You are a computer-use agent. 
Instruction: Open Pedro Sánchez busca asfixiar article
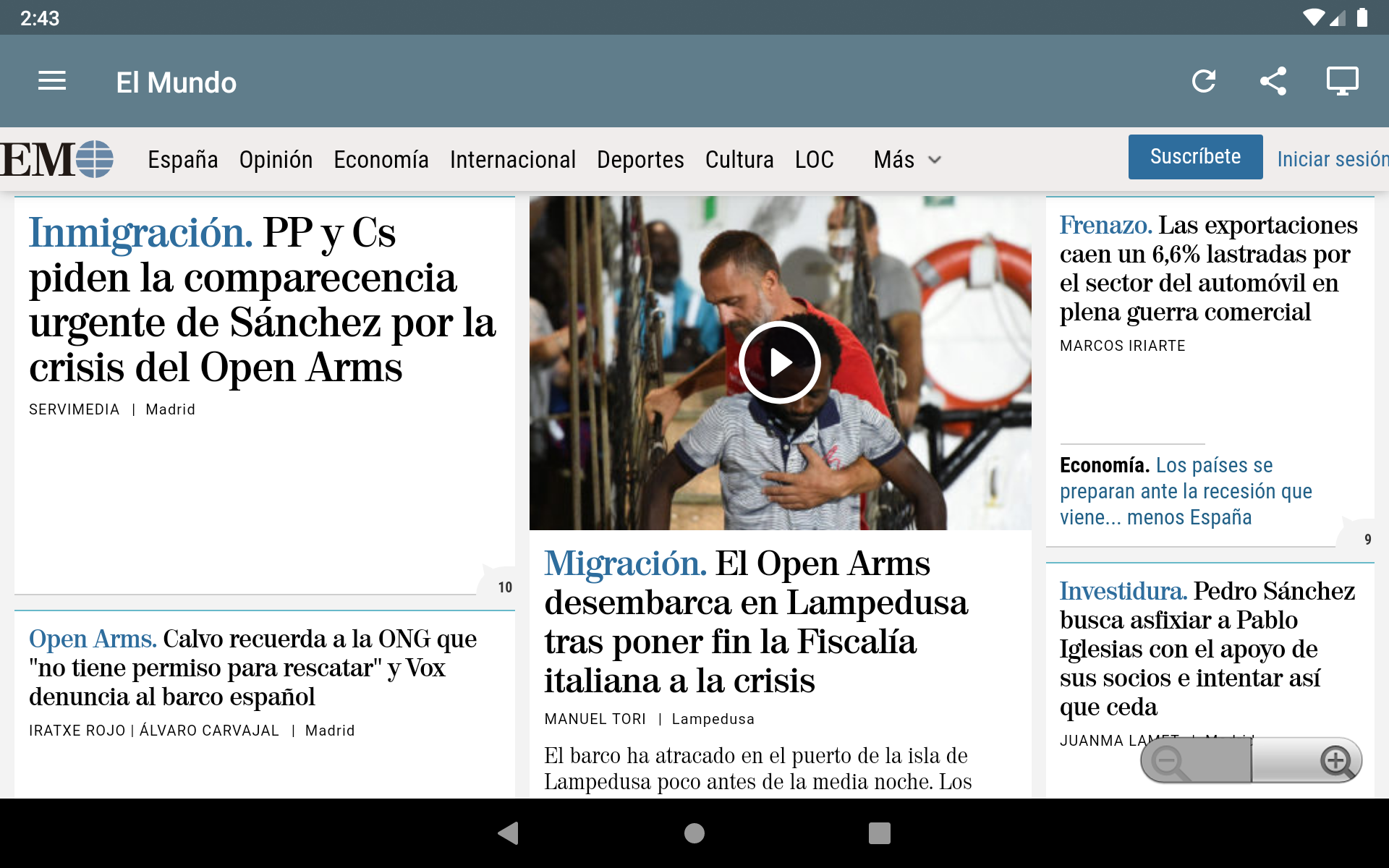coord(1207,649)
